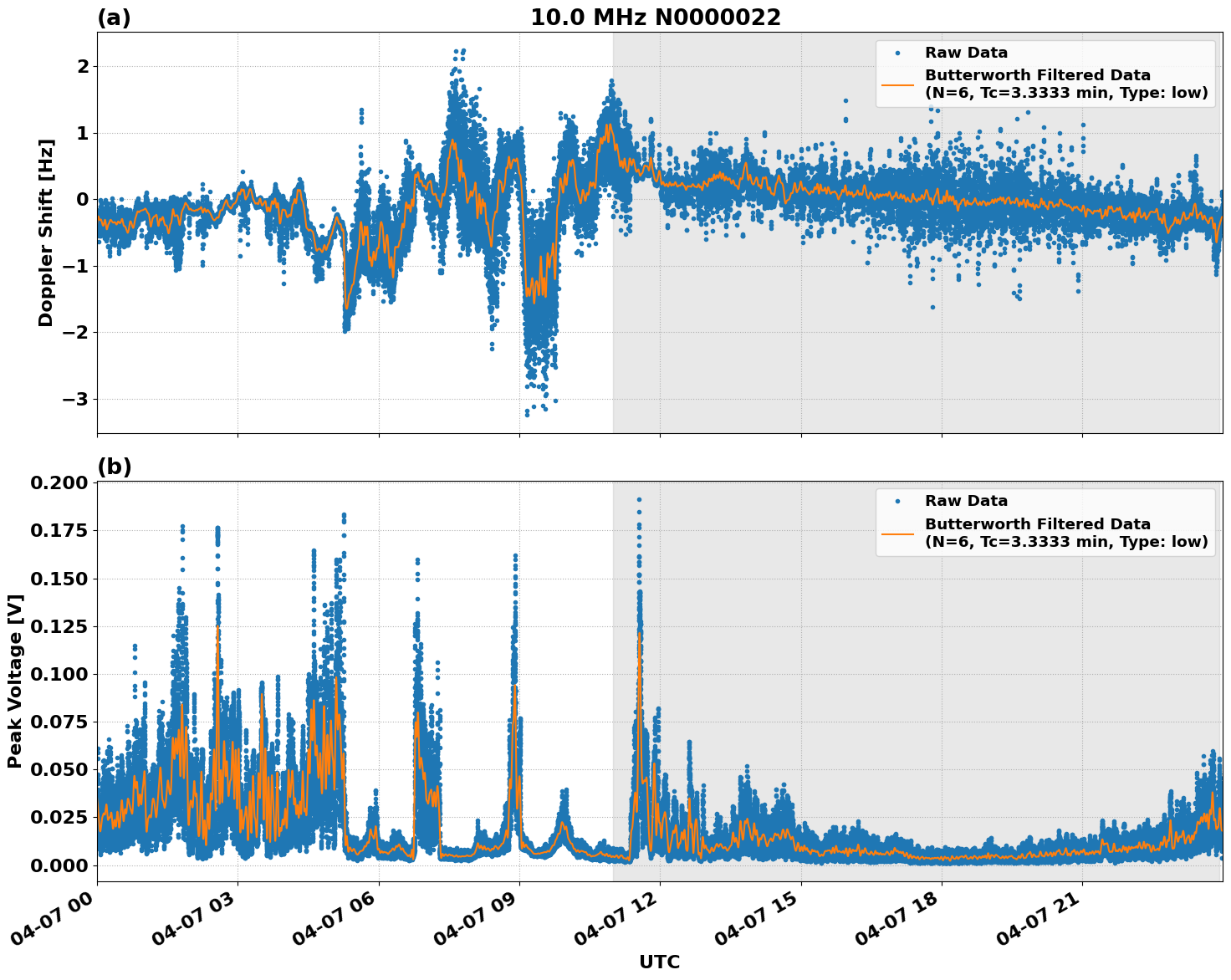Select the panel label (b)

click(115, 466)
